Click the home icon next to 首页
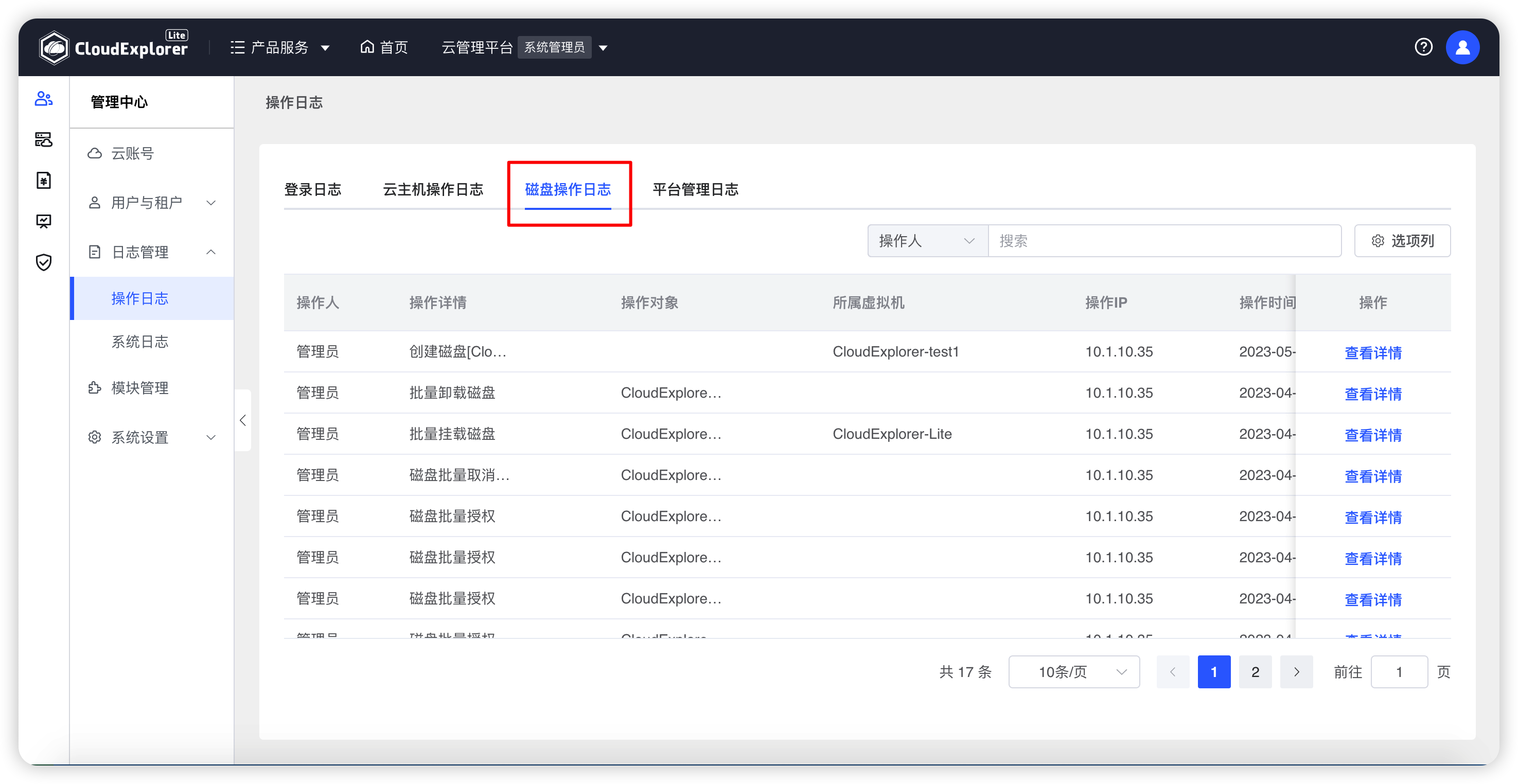This screenshot has height=784, width=1518. tap(367, 46)
